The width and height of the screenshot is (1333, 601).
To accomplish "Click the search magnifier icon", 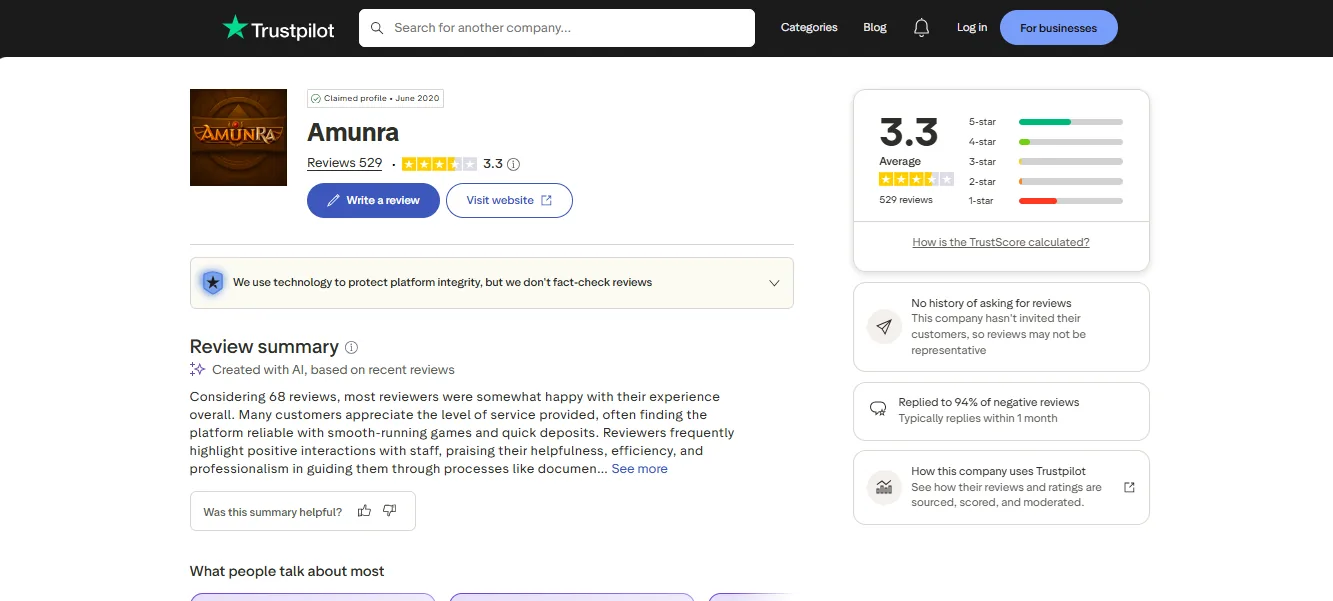I will tap(377, 28).
